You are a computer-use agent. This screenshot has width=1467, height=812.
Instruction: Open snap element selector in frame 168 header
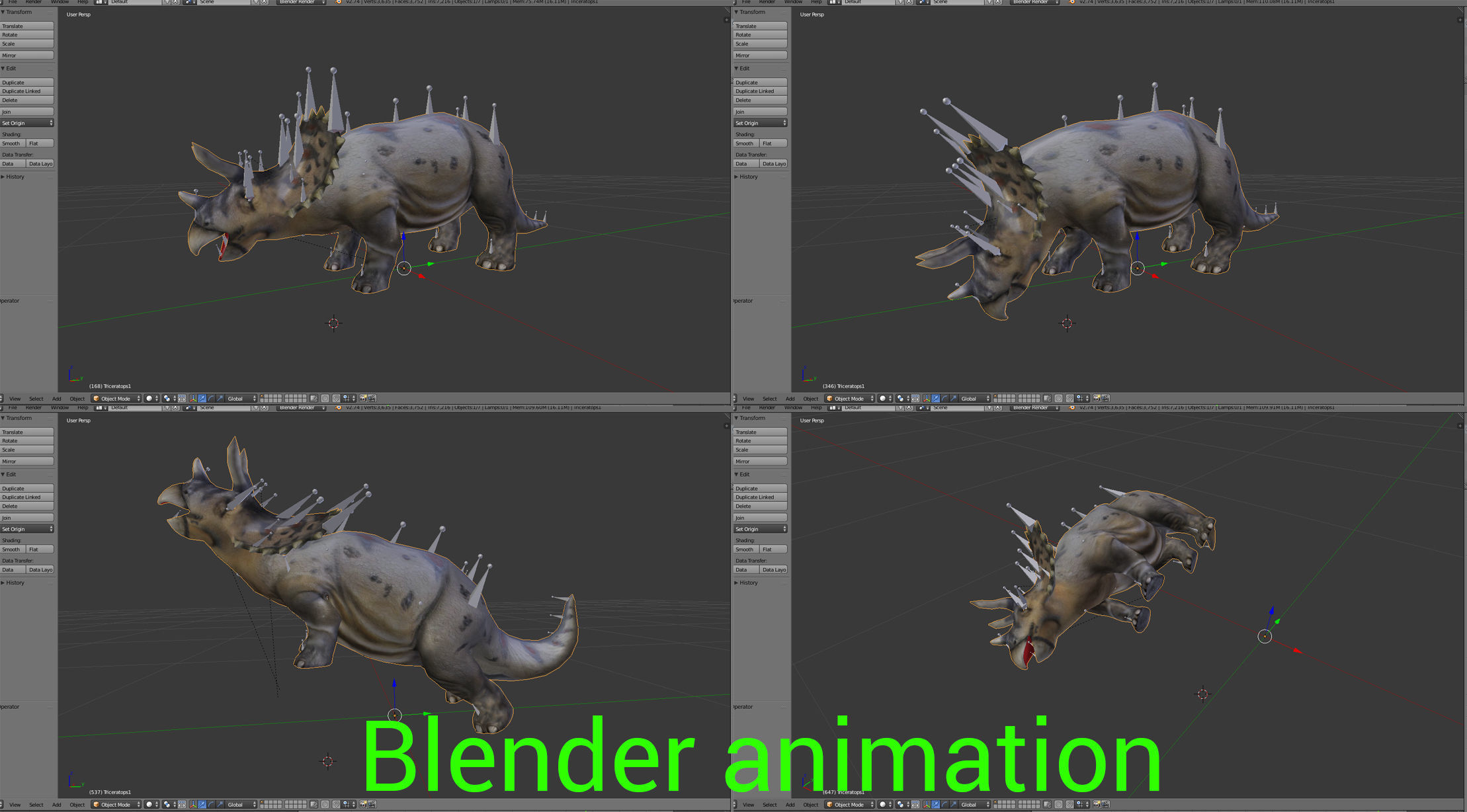349,398
